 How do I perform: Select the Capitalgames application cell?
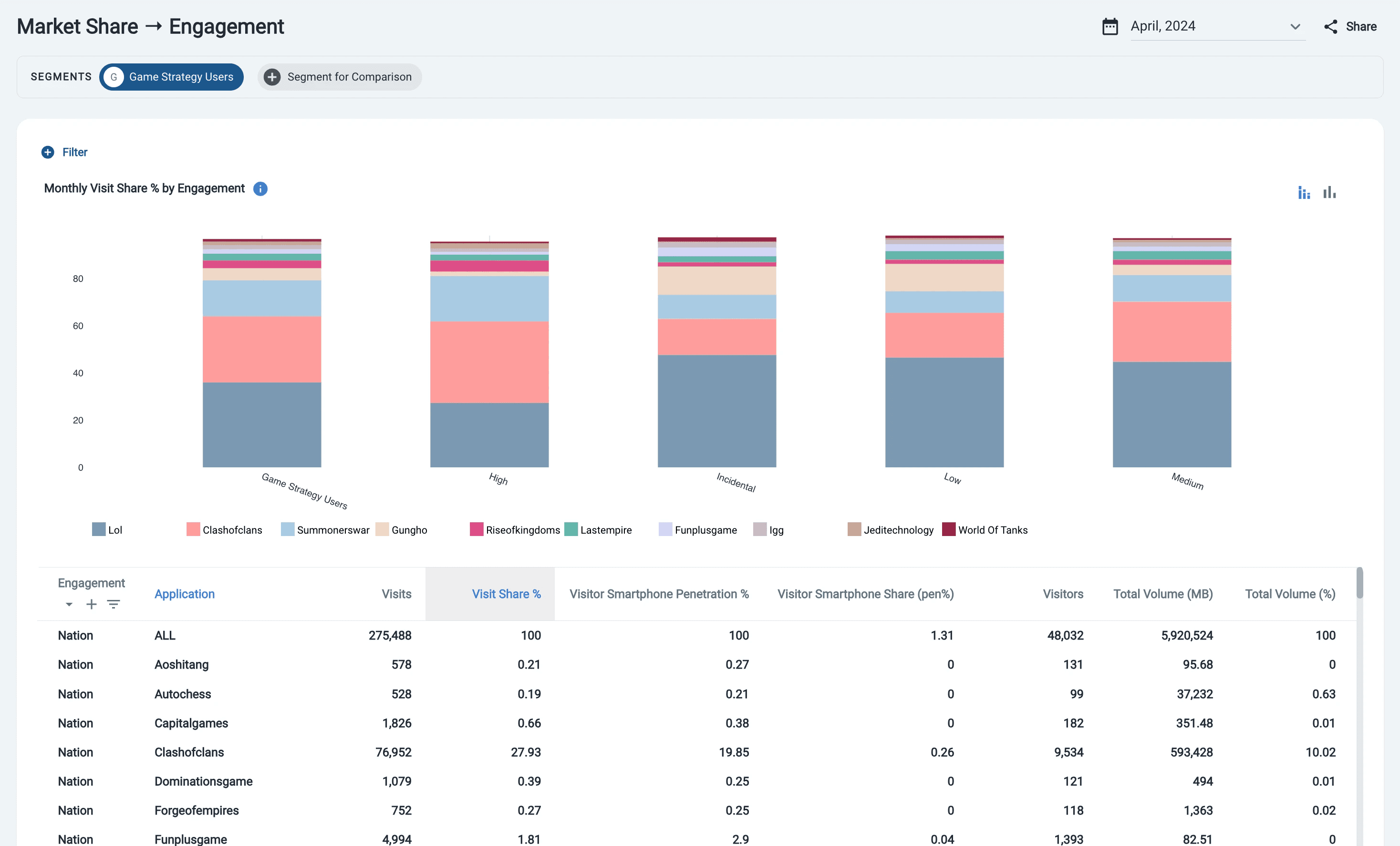click(x=191, y=722)
